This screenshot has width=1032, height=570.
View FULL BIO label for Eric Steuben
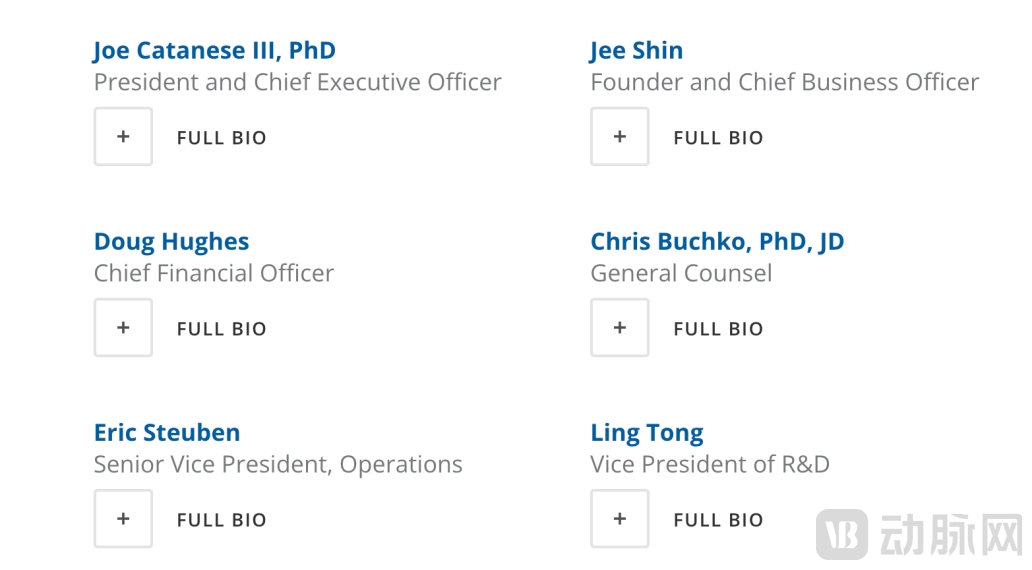[221, 520]
